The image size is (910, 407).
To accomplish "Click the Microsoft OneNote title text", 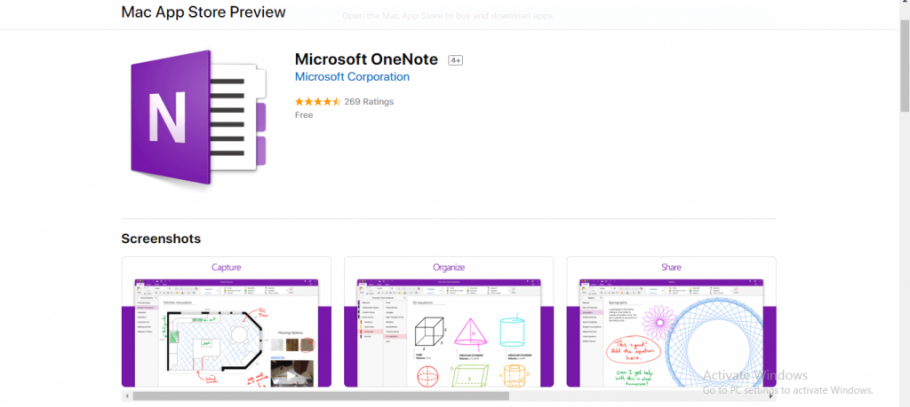I will tap(368, 59).
